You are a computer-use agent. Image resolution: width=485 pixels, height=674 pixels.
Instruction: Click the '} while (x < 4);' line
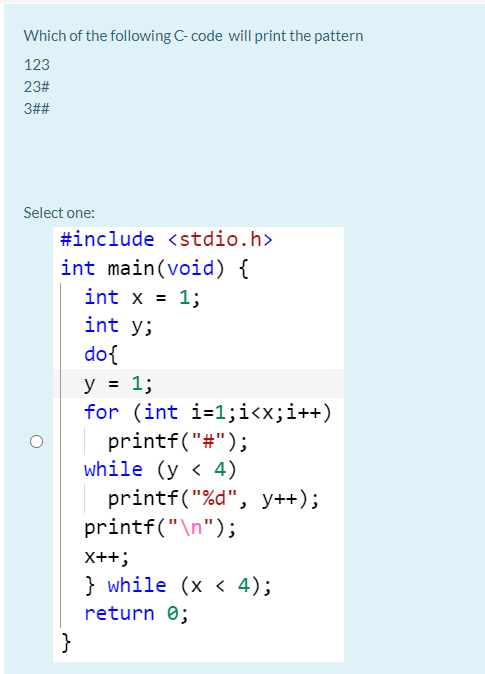178,585
